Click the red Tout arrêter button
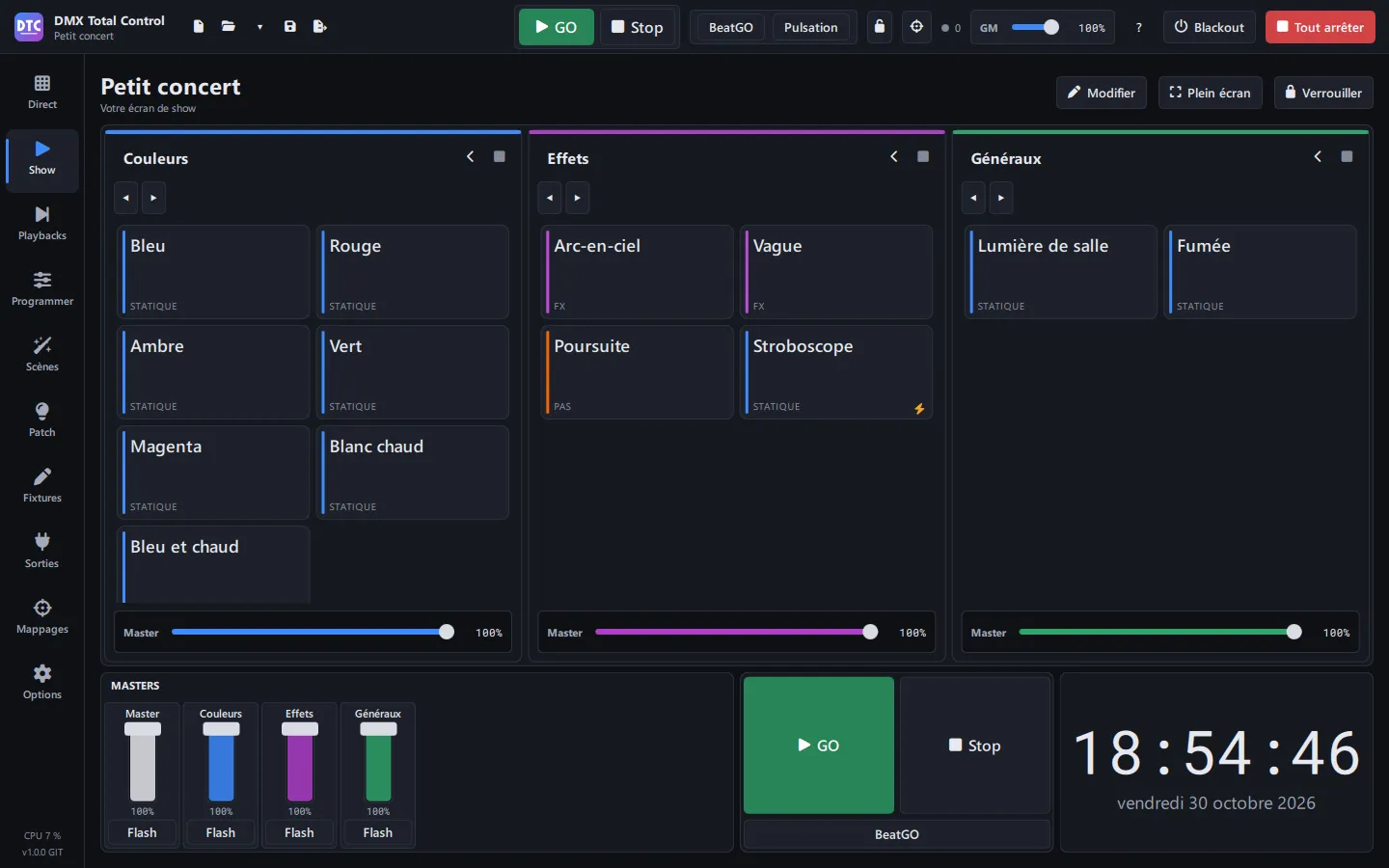 point(1321,27)
